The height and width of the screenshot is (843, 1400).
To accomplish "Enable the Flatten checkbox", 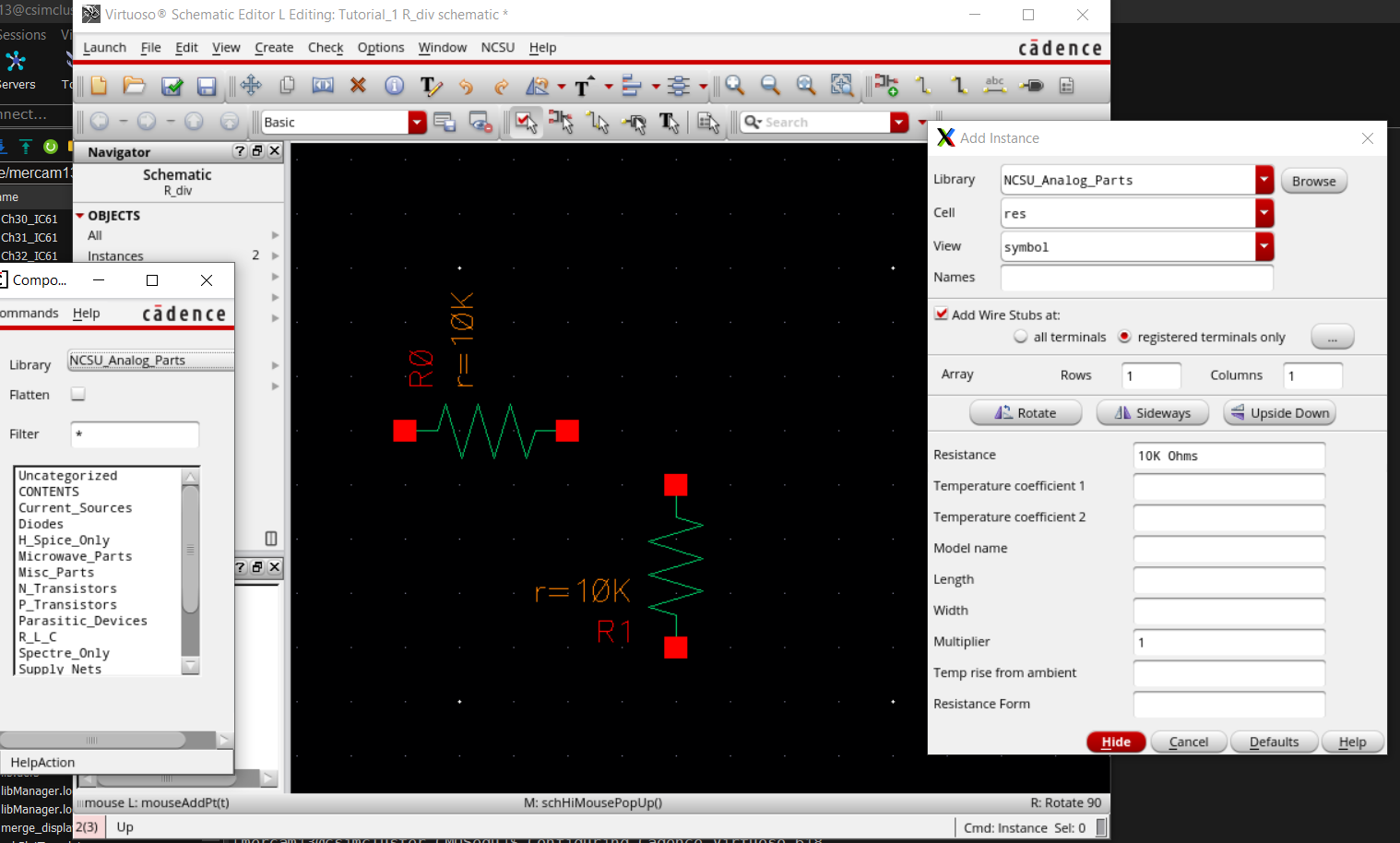I will [78, 394].
